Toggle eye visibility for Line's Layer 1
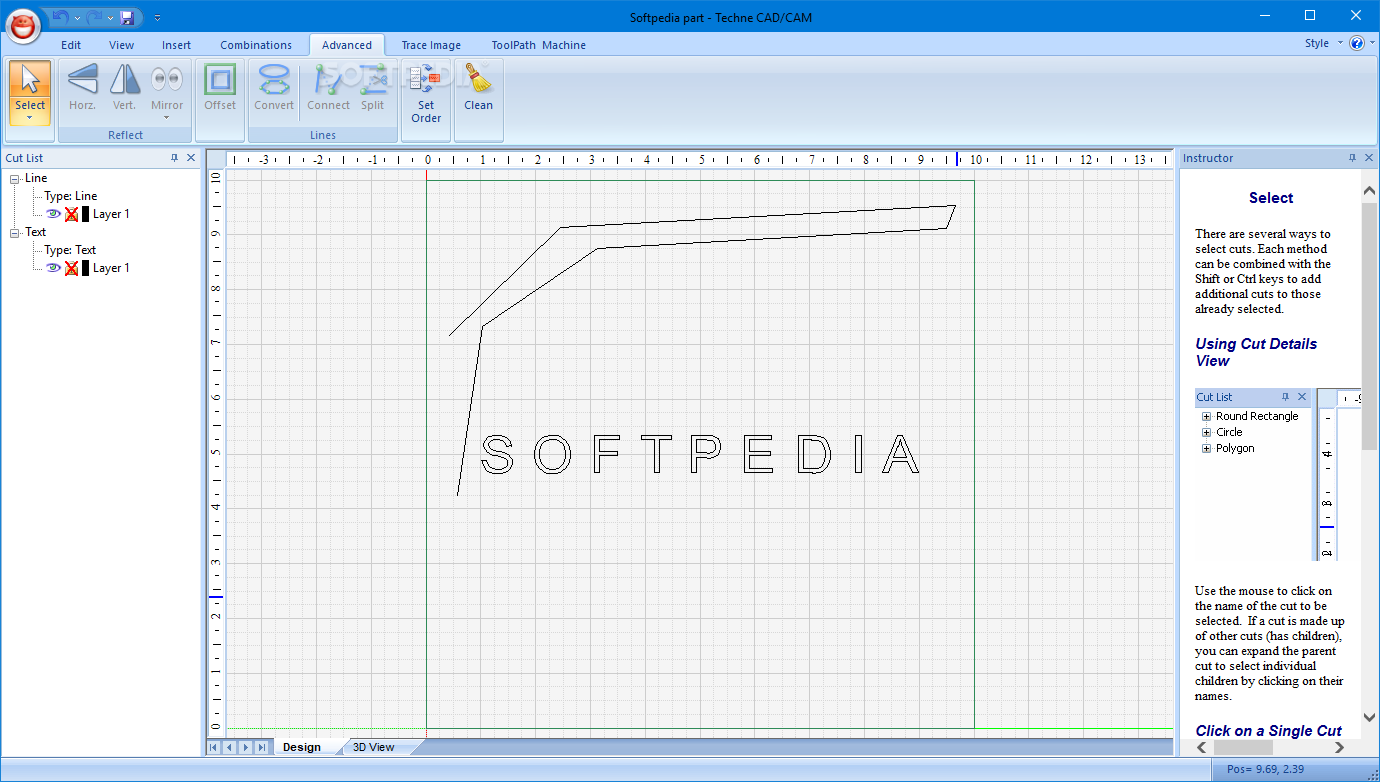Screen dimensions: 1380x782 [x=54, y=213]
